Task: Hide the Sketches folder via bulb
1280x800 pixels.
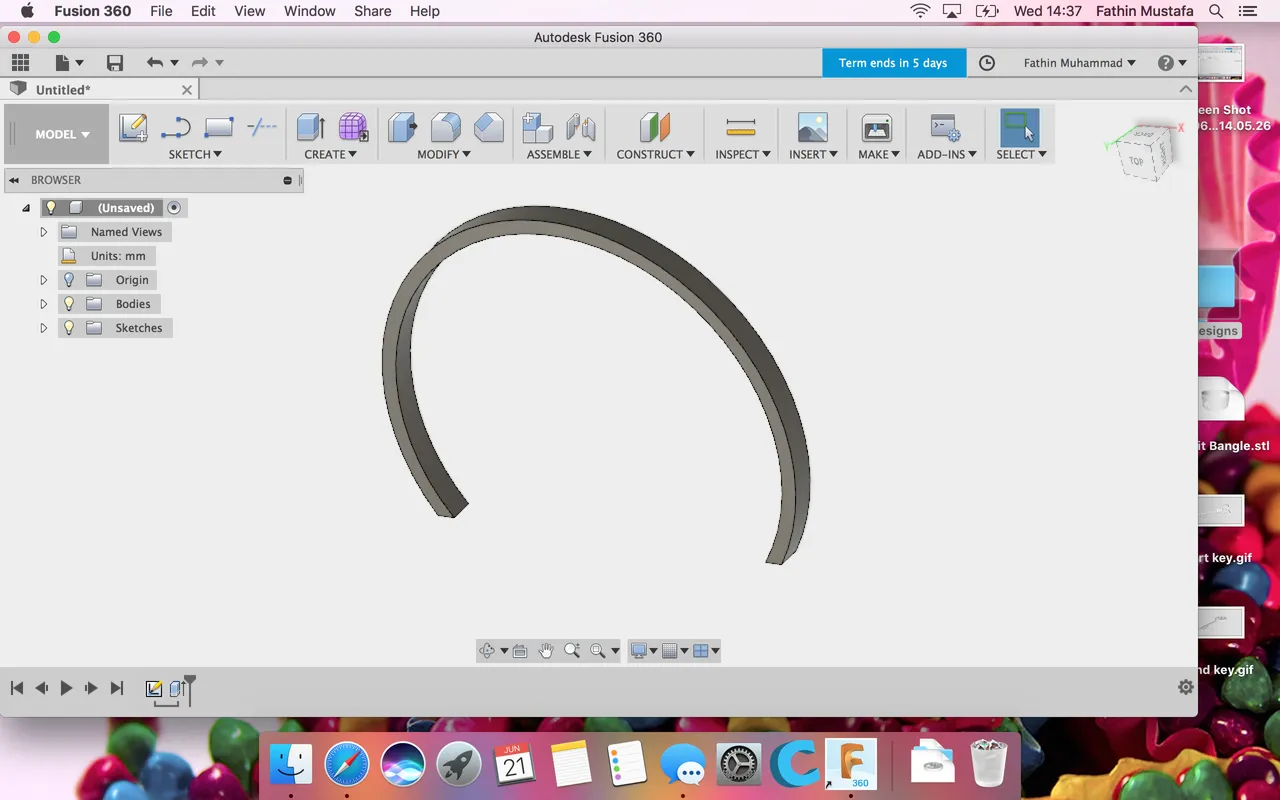Action: (69, 328)
